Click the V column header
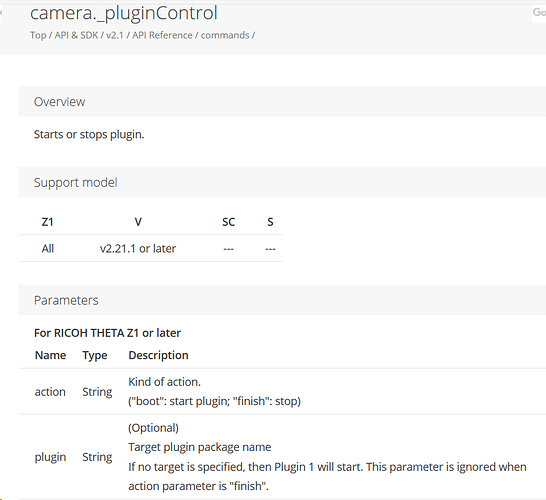Screen dimensions: 546x500 click(x=138, y=222)
